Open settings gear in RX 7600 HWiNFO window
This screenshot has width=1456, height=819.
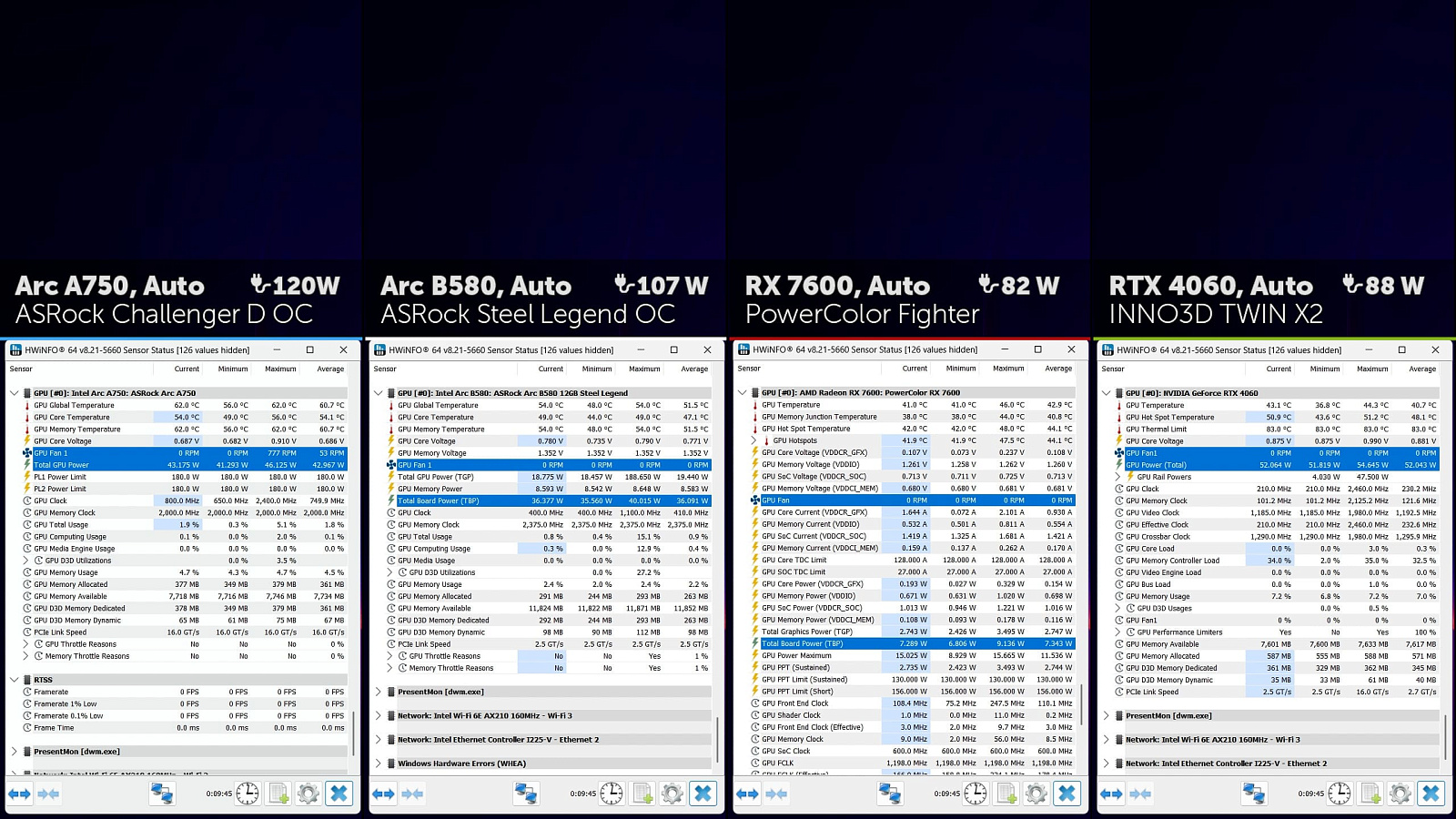pos(1036,794)
